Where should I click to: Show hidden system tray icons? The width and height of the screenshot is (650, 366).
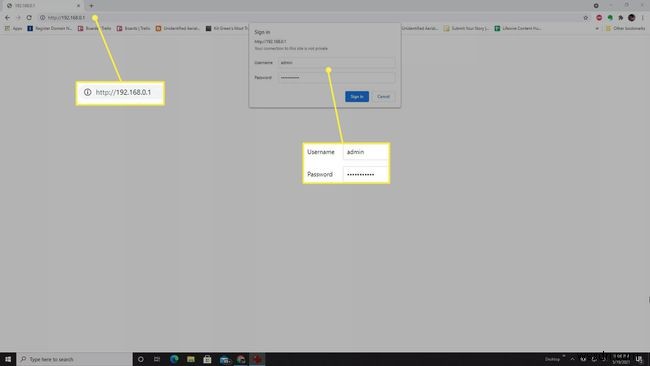coord(572,359)
